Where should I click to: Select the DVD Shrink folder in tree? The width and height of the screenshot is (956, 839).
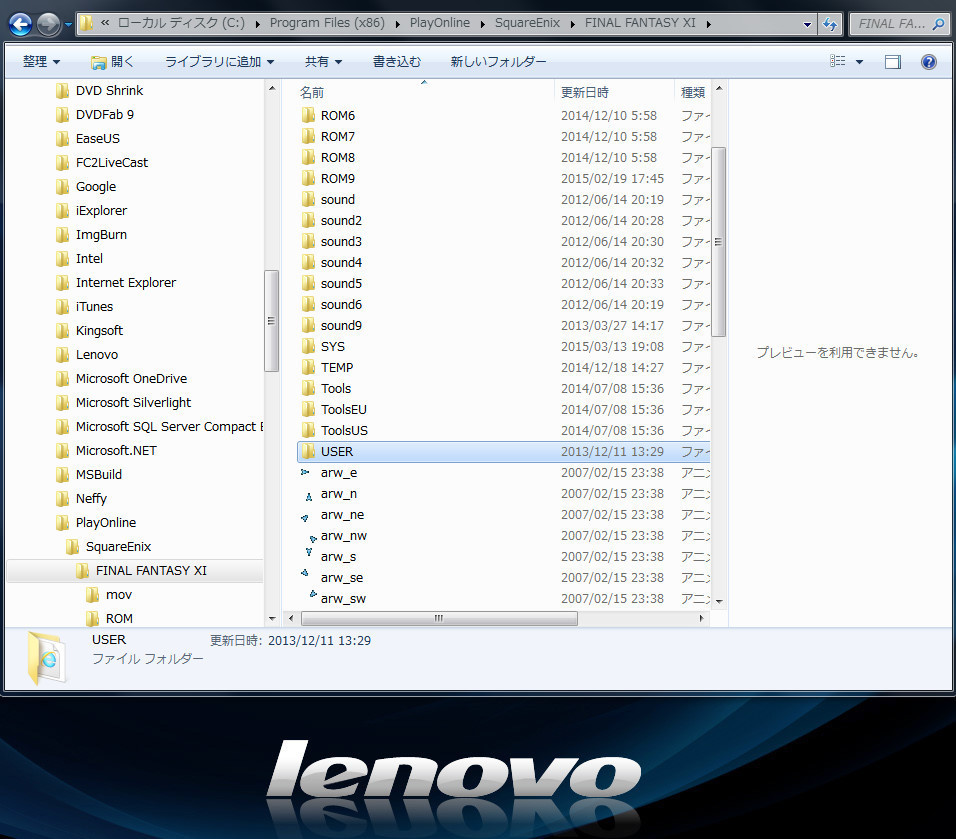click(x=109, y=91)
